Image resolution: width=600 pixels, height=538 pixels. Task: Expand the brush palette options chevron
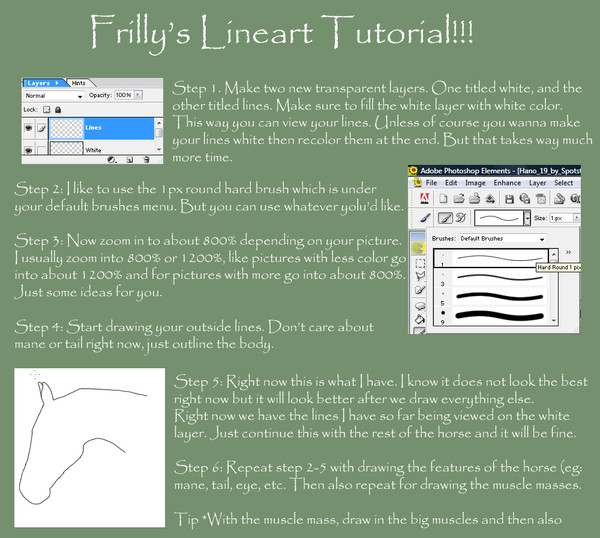(x=569, y=252)
